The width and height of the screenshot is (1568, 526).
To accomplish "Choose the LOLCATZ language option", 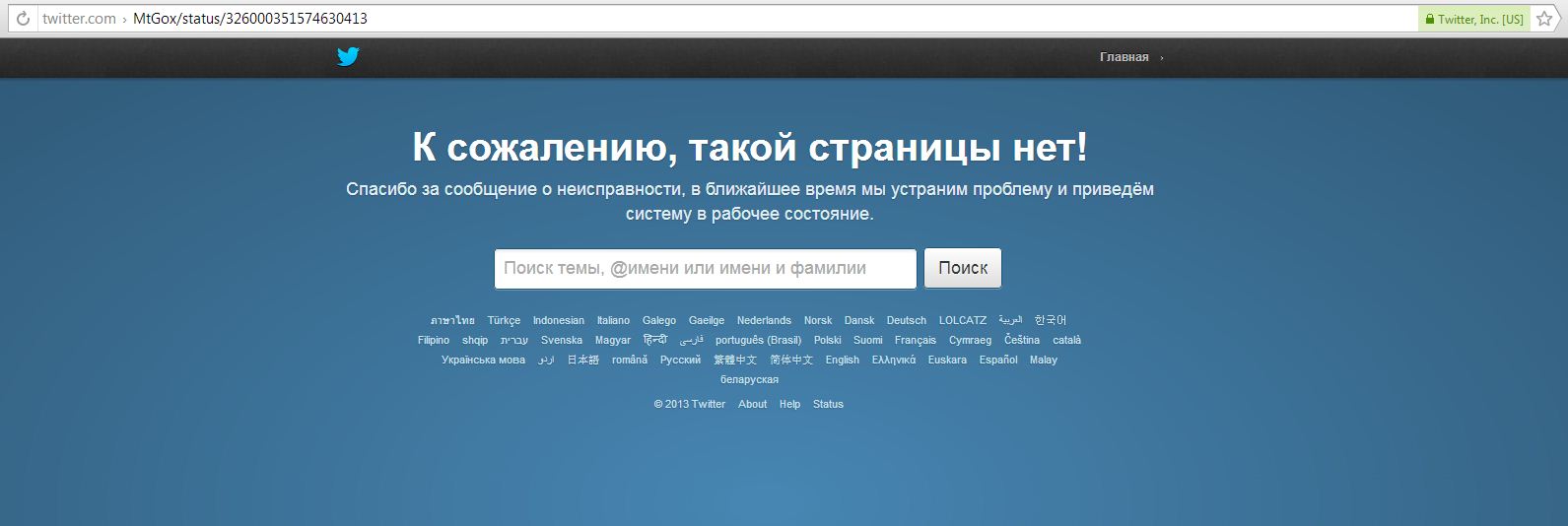I will (963, 320).
